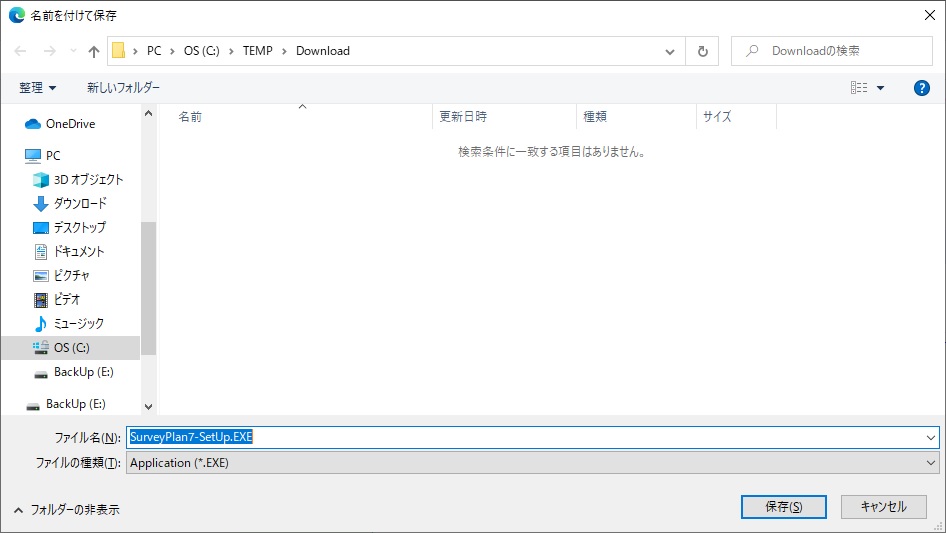
Task: Select PC in the navigation tree
Action: pos(53,156)
